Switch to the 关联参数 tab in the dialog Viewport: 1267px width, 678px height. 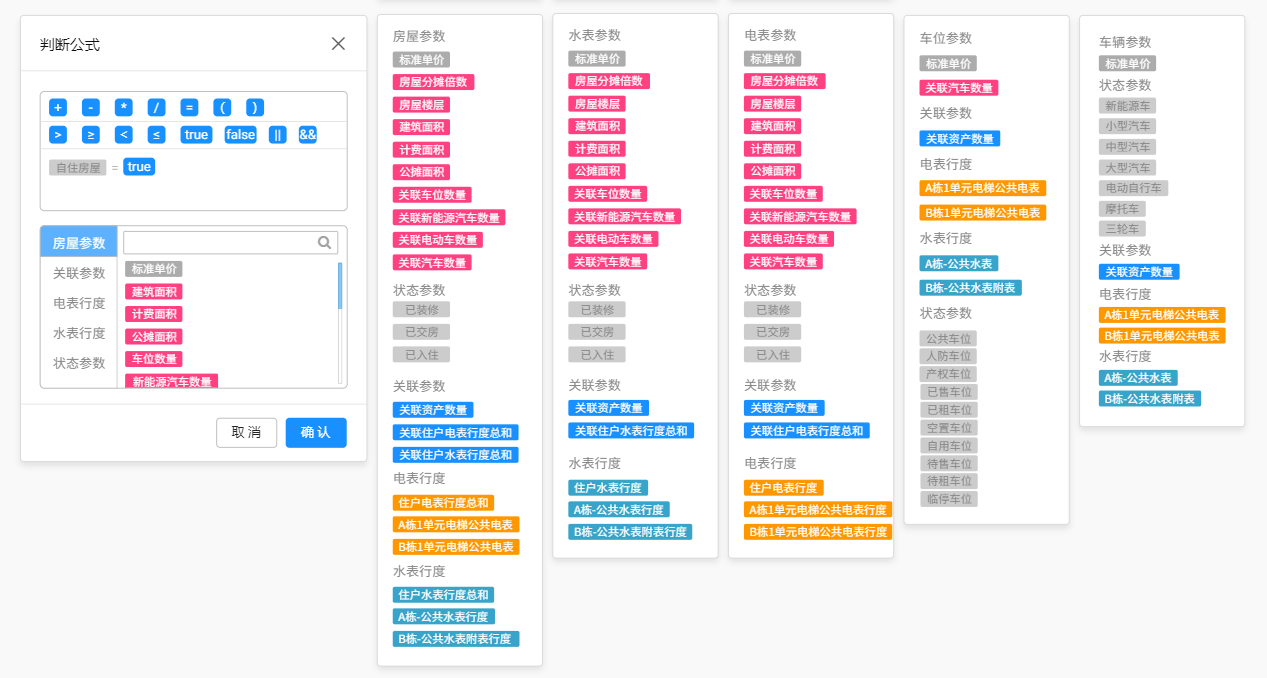tap(79, 273)
